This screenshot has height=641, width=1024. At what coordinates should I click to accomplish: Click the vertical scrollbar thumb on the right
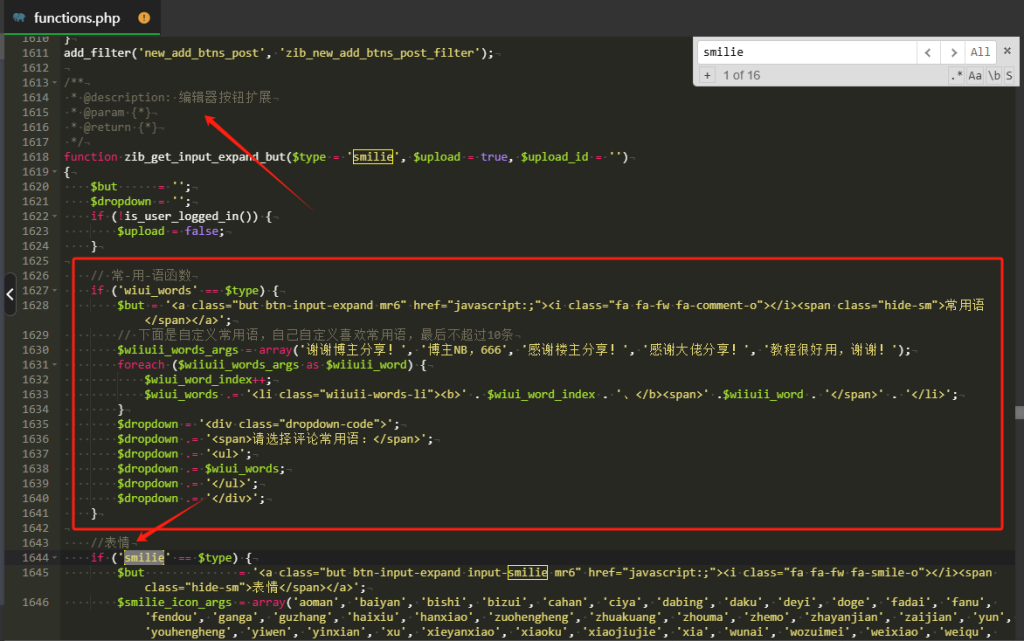click(1019, 412)
